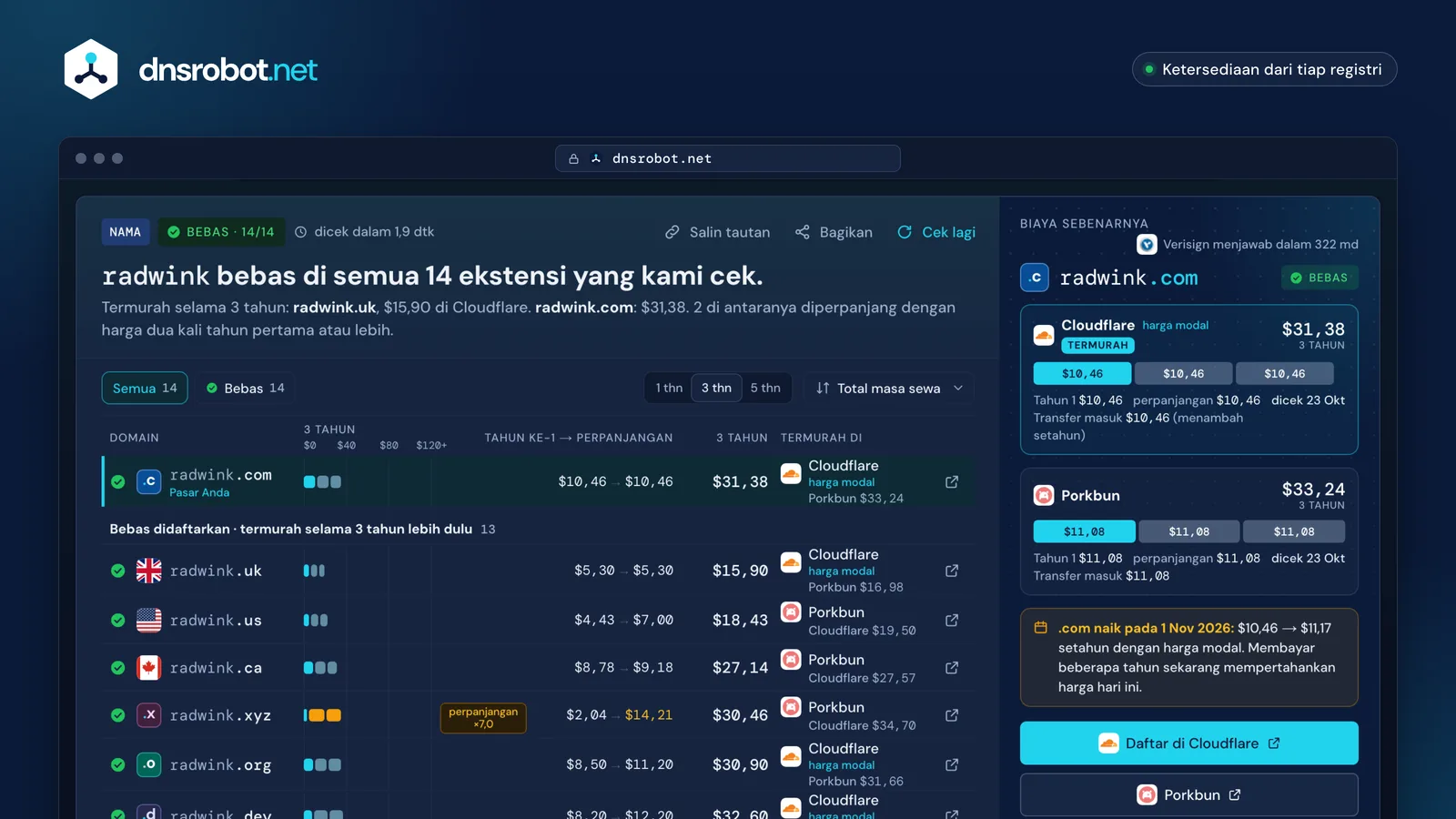The image size is (1456, 819).
Task: Click the NAMA tag label
Action: tap(126, 232)
